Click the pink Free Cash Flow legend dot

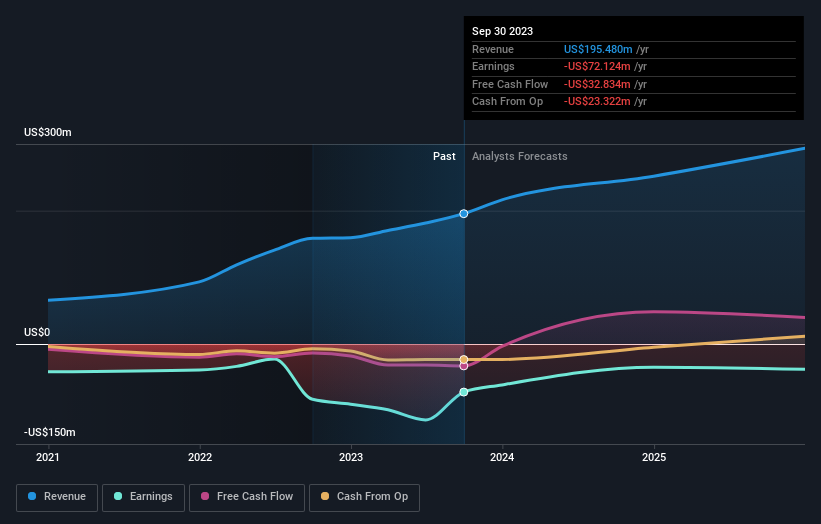[x=205, y=496]
